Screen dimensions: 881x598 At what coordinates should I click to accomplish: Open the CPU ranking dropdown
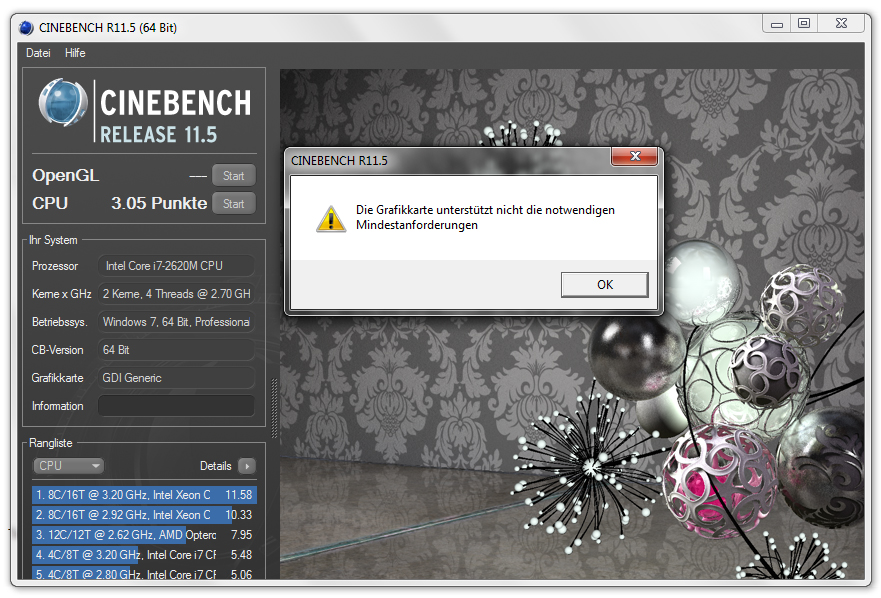(x=69, y=466)
